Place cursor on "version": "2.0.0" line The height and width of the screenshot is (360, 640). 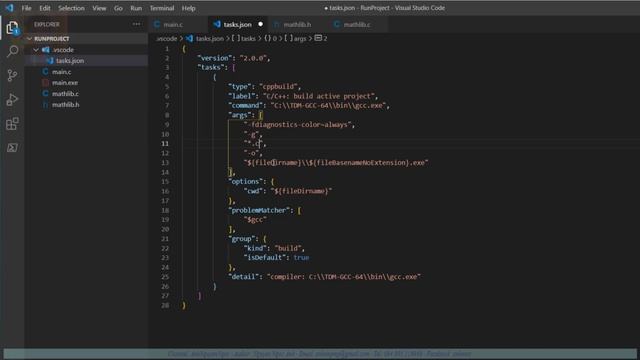click(x=233, y=58)
